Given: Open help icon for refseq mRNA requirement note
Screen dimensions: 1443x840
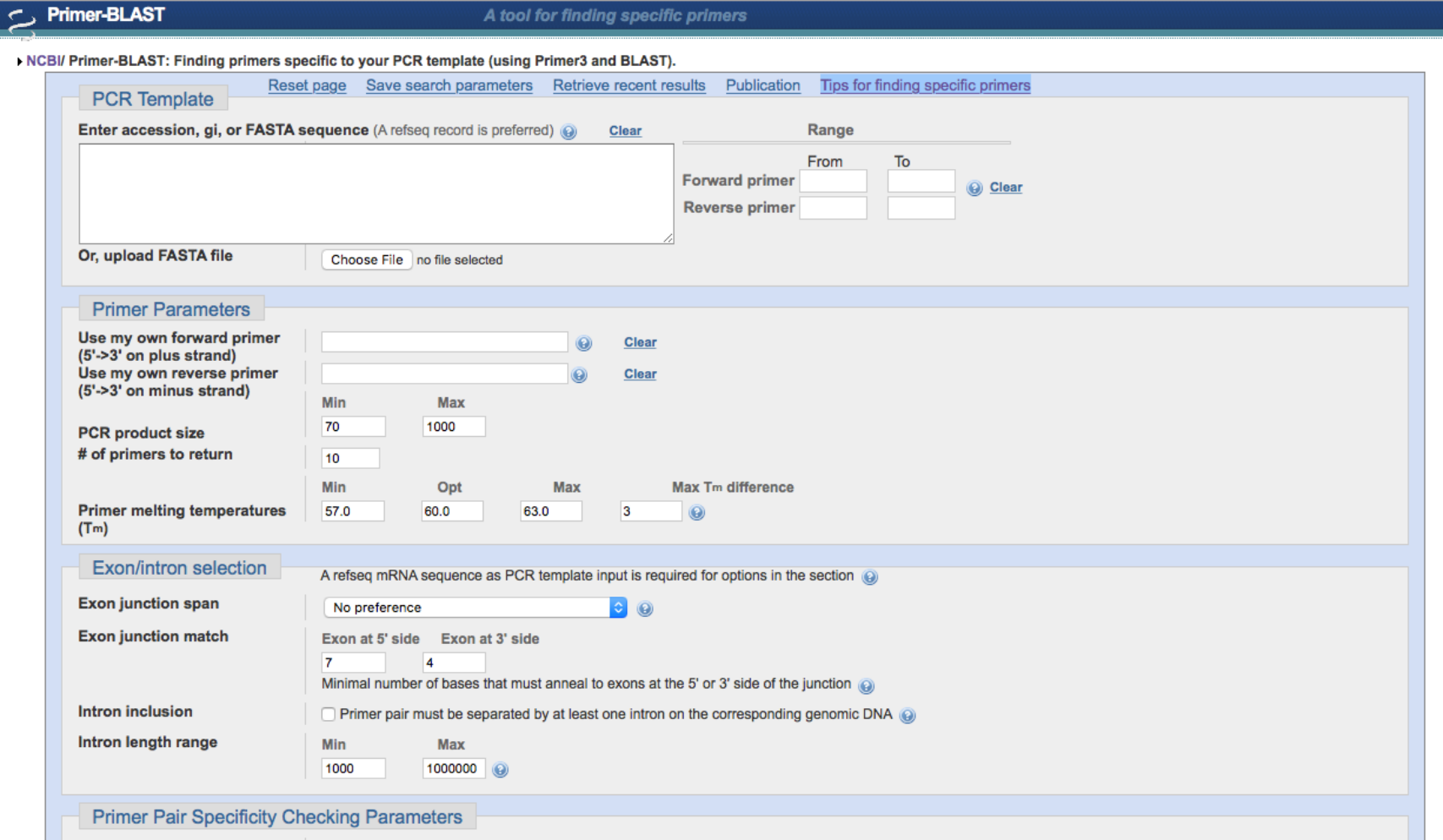Looking at the screenshot, I should coord(870,577).
